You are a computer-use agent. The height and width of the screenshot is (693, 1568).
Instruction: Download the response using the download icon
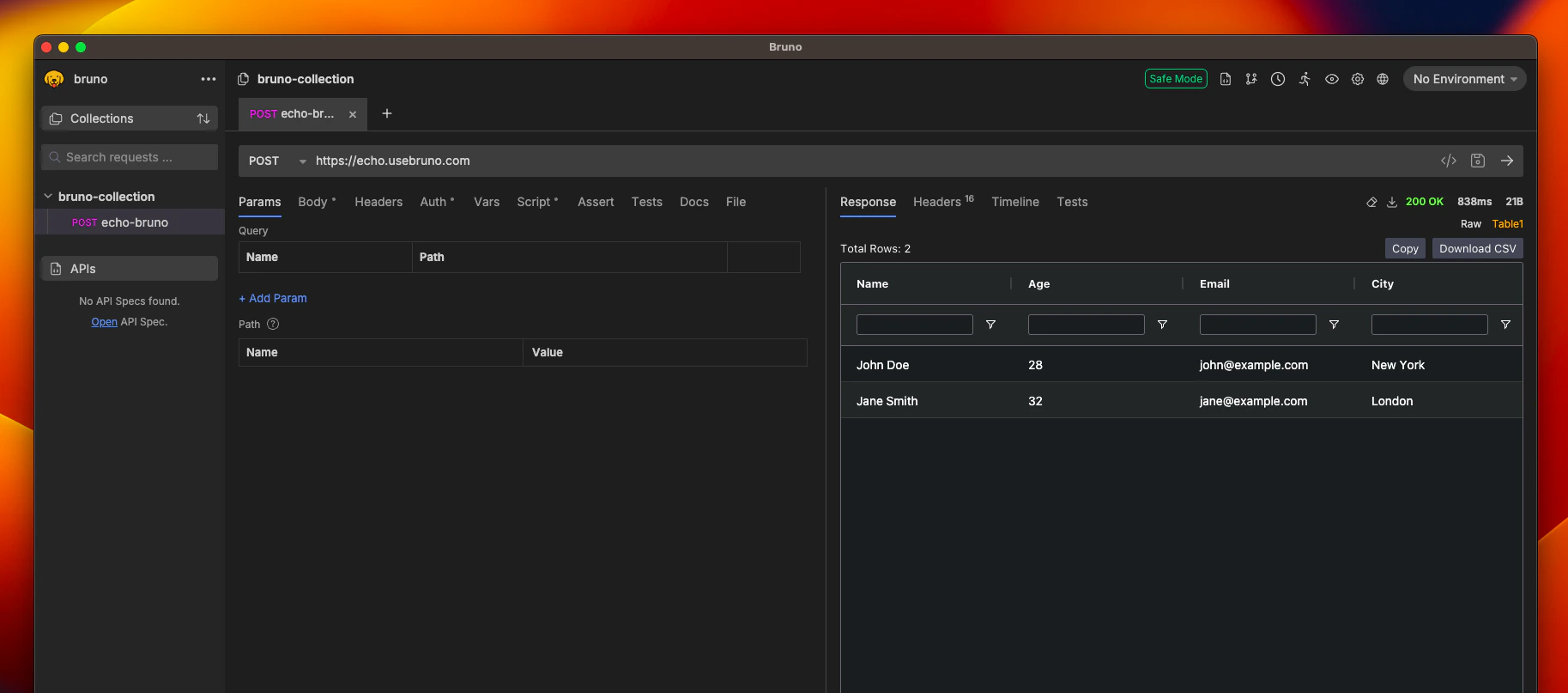click(1392, 202)
